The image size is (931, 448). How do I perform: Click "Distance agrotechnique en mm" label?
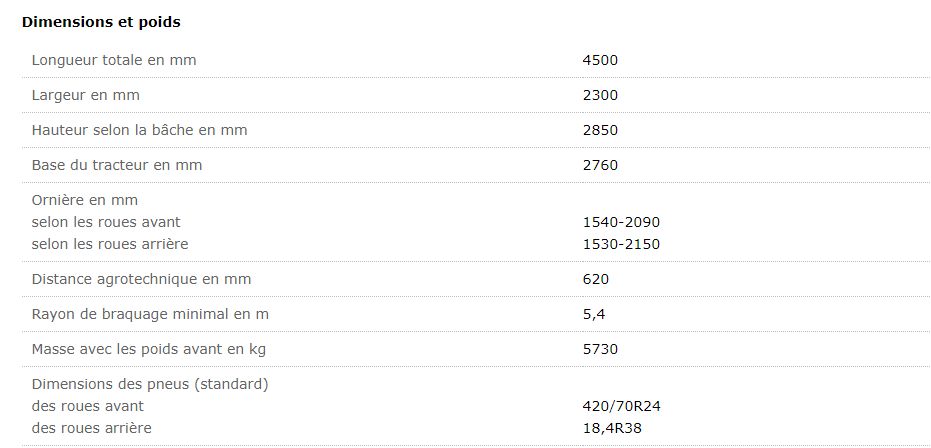pos(141,279)
